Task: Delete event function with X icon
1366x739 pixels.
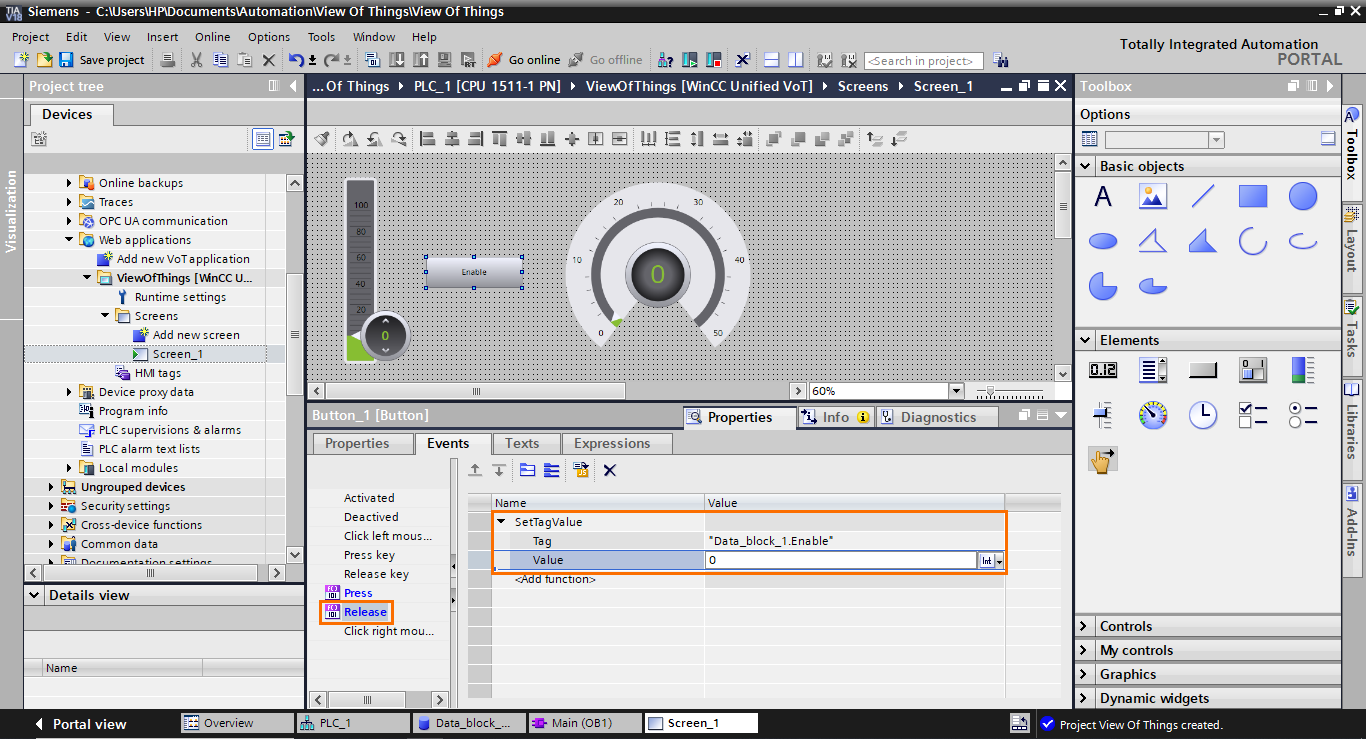Action: 610,470
